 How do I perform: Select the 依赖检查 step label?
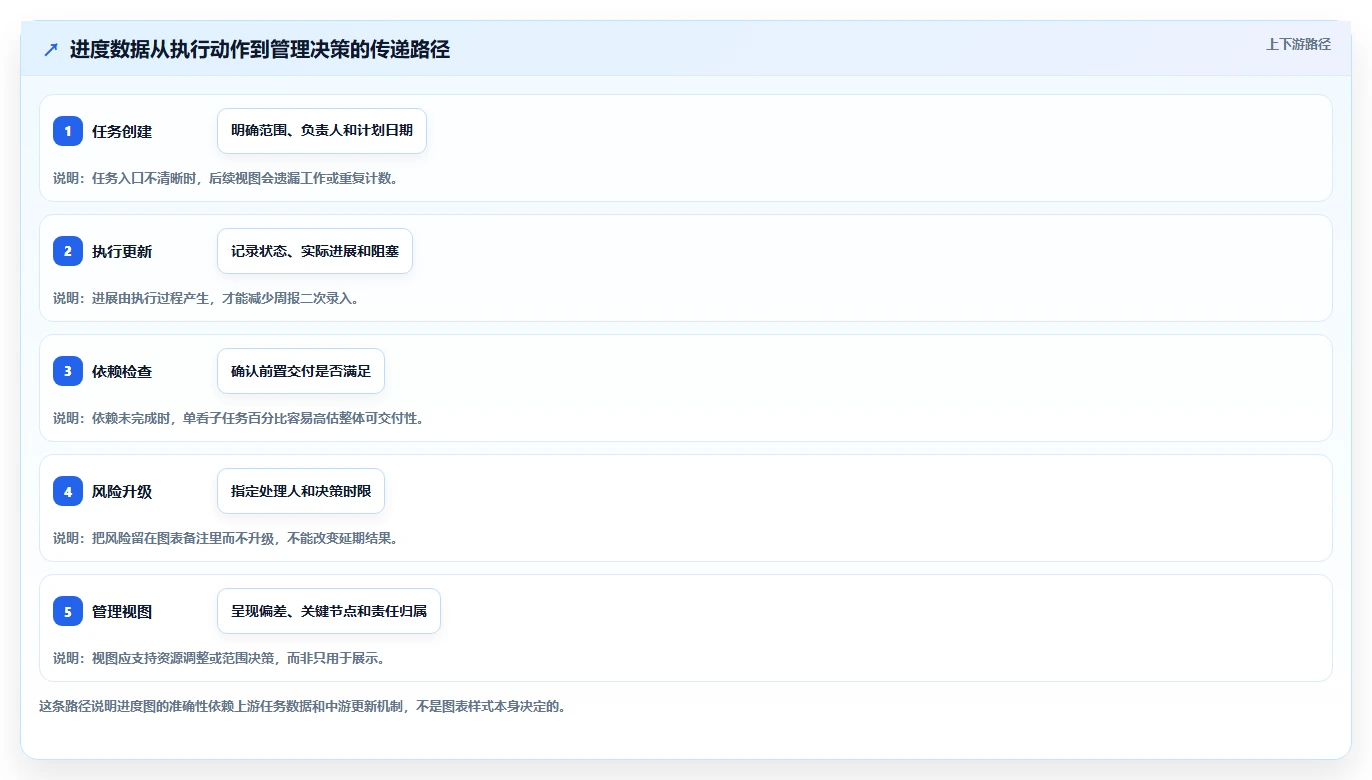point(122,371)
